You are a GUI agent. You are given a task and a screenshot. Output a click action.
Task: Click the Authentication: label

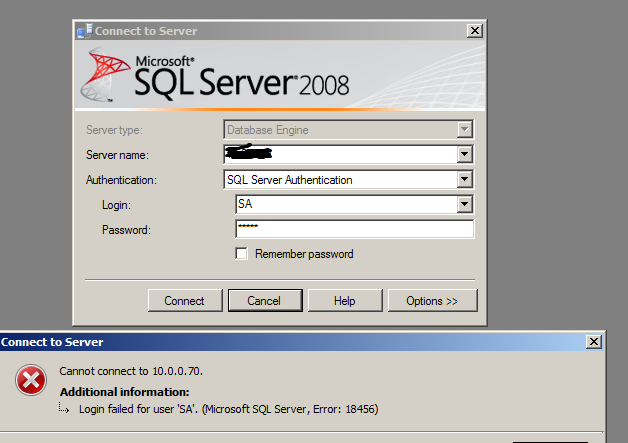coord(121,180)
